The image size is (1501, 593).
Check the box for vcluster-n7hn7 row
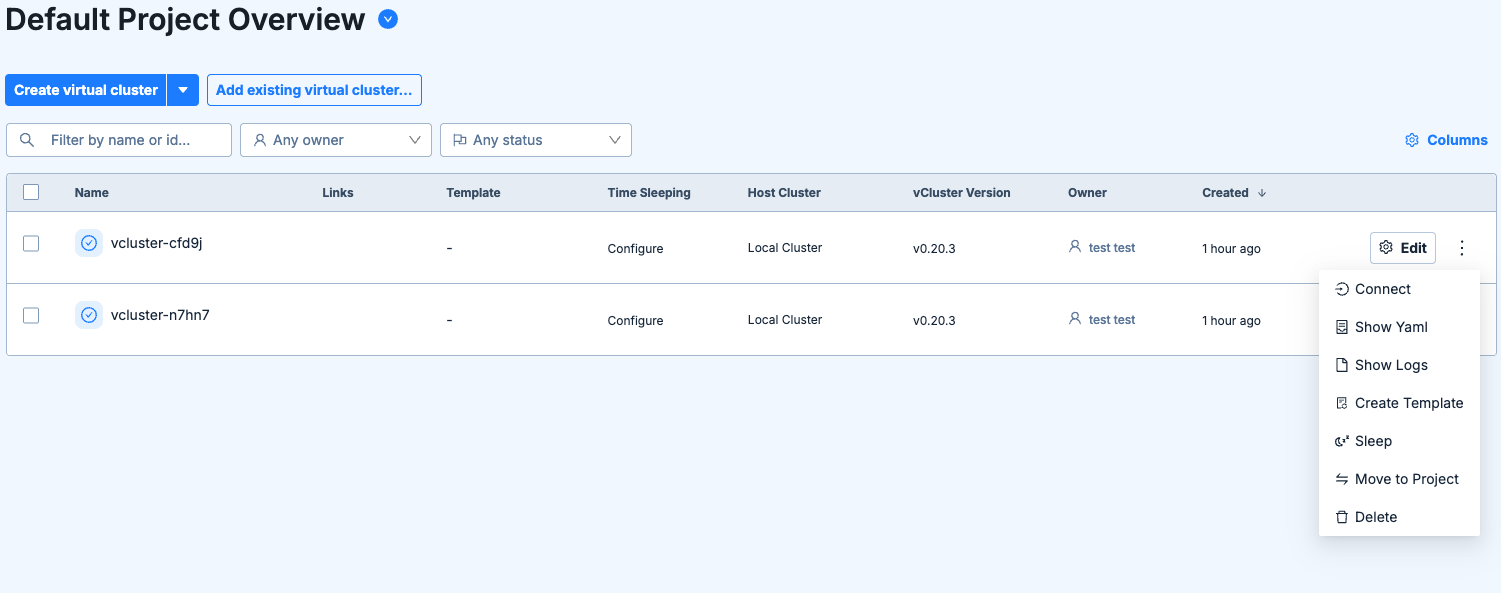click(31, 315)
